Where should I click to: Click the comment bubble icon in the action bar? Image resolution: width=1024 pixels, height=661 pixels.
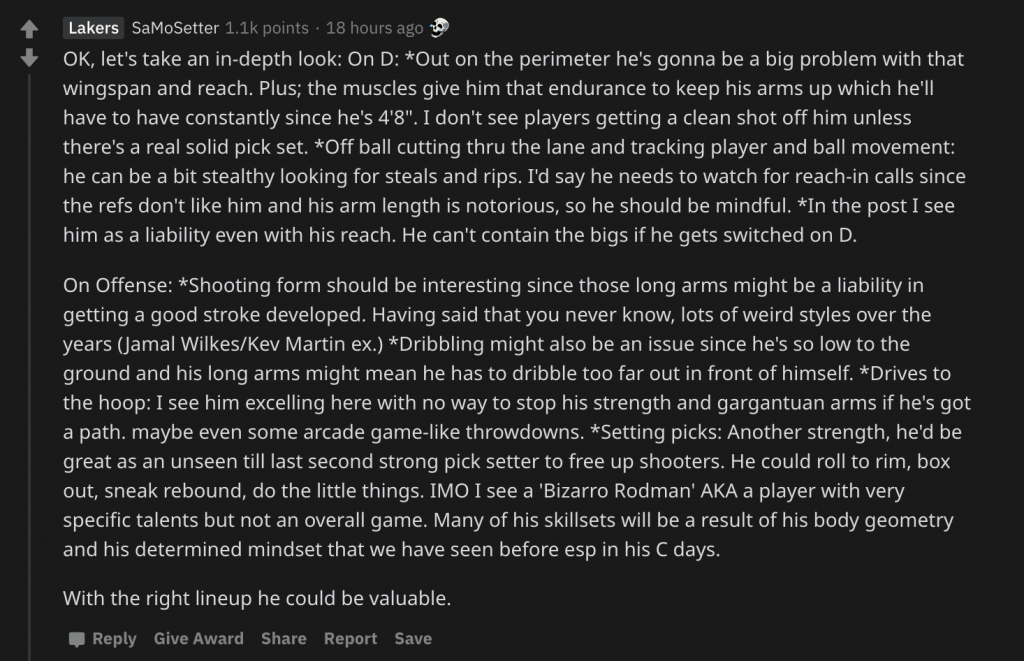point(76,638)
